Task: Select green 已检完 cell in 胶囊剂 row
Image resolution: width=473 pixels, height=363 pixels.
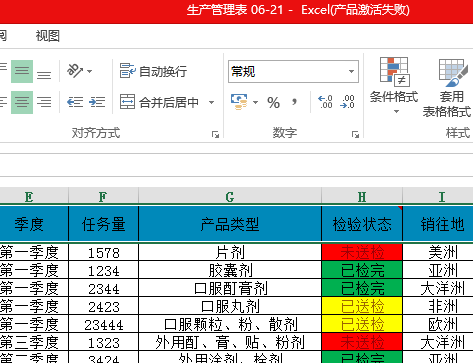Action: pos(362,270)
